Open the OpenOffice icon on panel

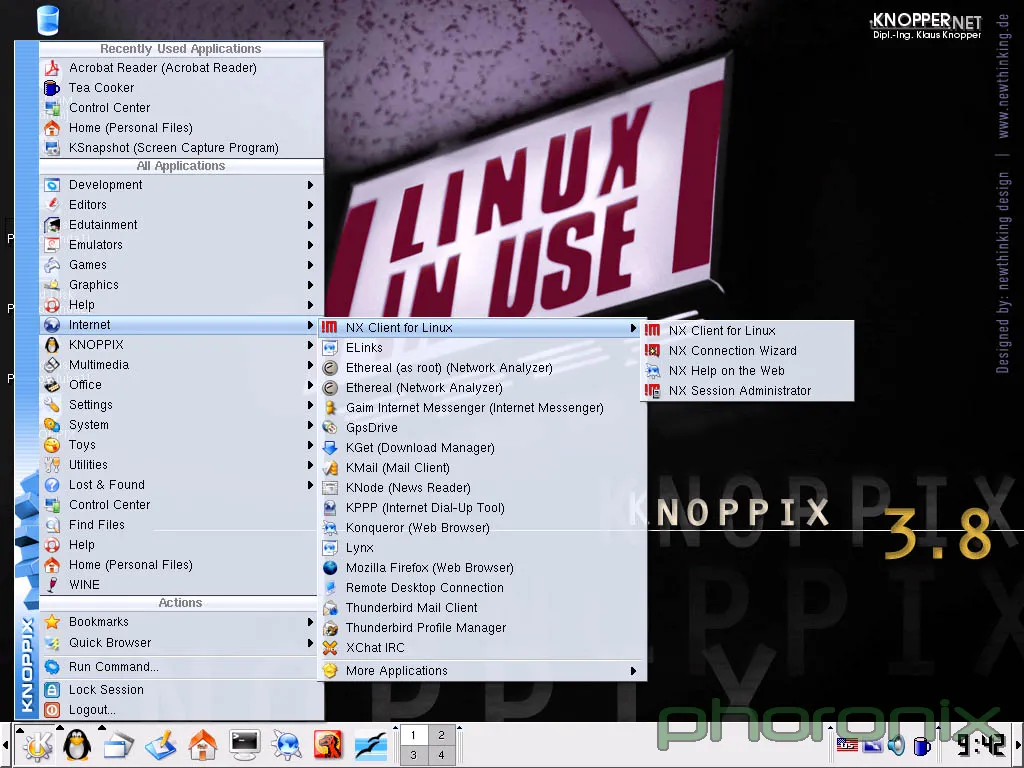click(x=370, y=745)
